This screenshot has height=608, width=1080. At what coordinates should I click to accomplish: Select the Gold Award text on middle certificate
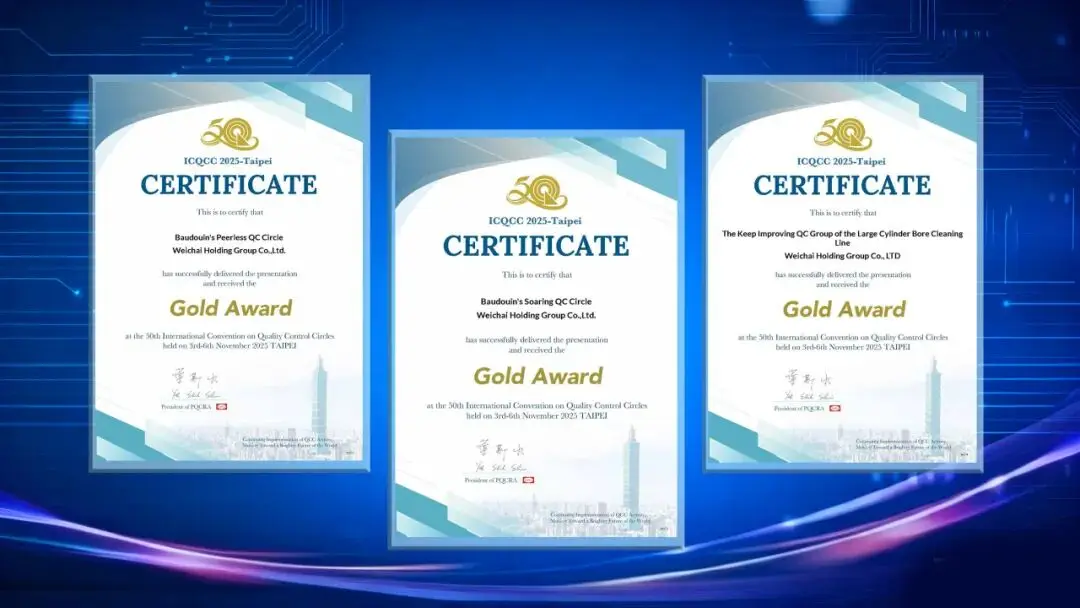[x=537, y=376]
